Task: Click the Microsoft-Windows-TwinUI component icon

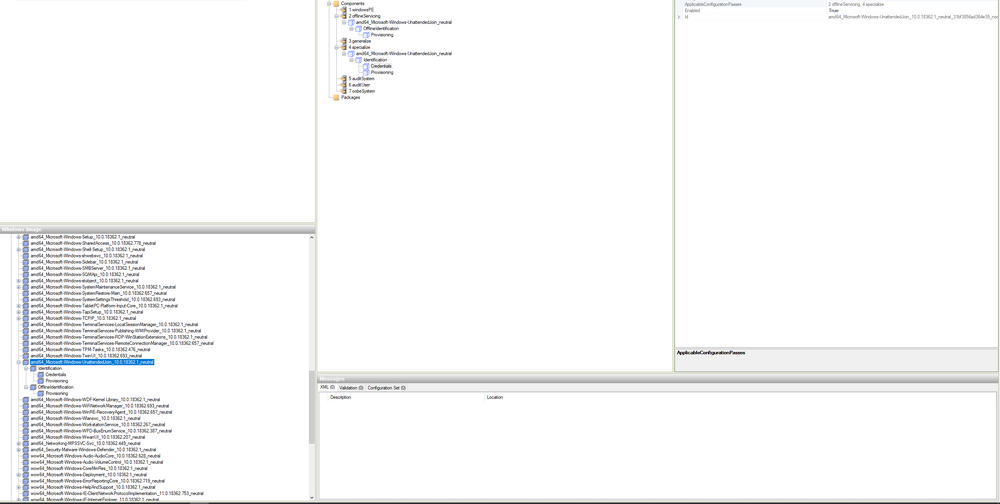Action: click(26, 356)
